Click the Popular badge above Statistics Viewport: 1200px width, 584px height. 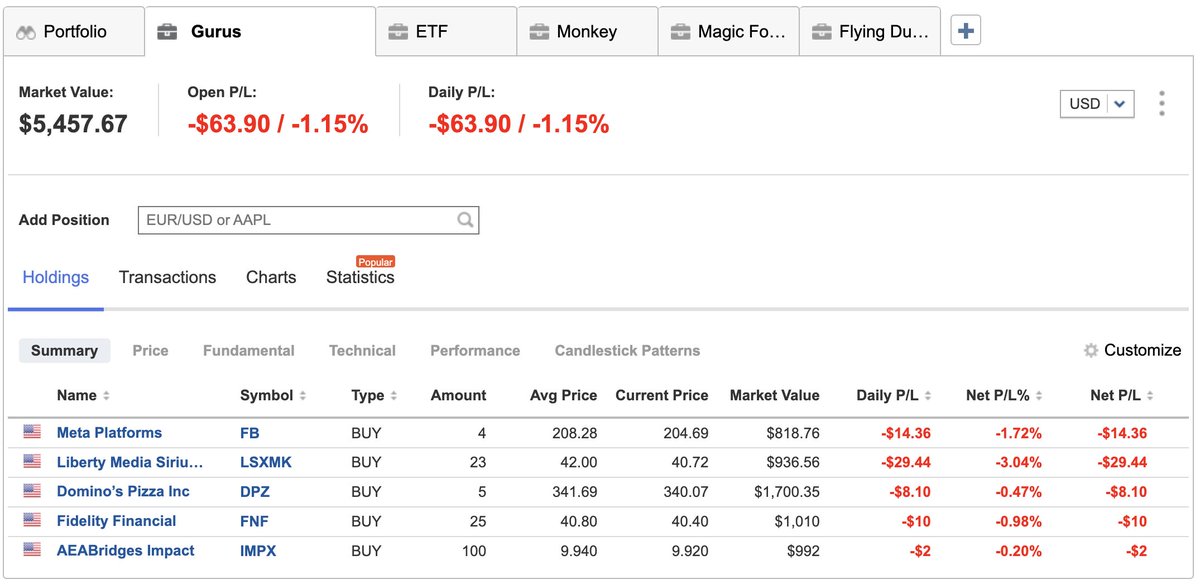375,262
